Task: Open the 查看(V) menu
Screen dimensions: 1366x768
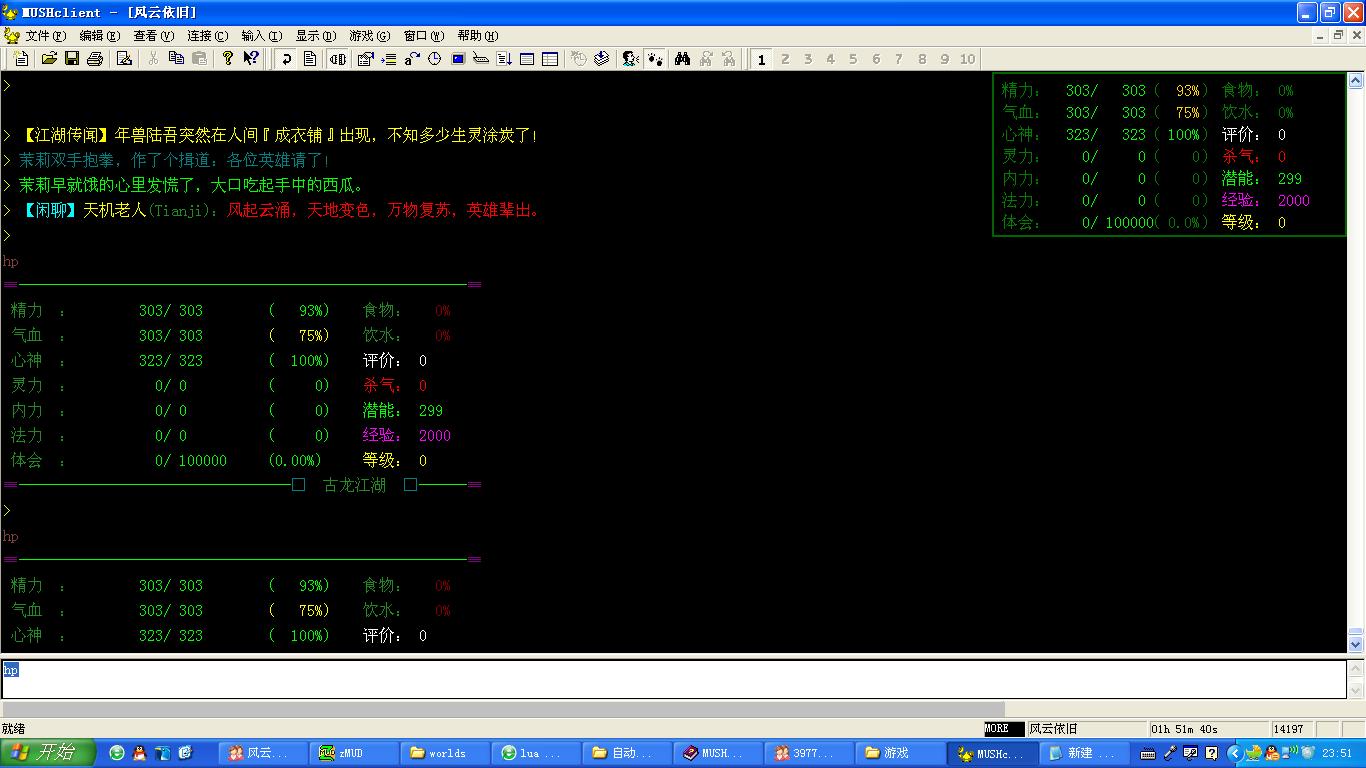Action: (153, 36)
